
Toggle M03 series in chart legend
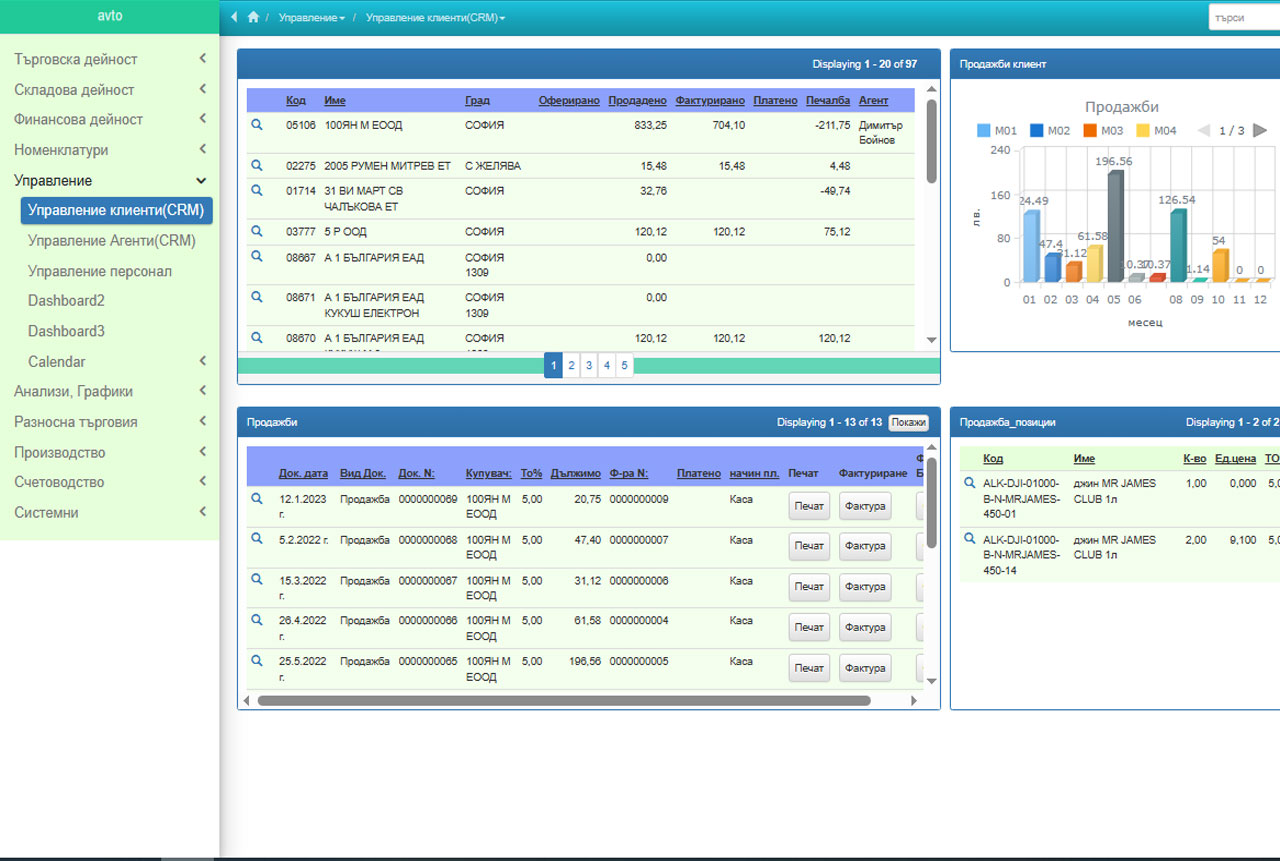click(1103, 130)
